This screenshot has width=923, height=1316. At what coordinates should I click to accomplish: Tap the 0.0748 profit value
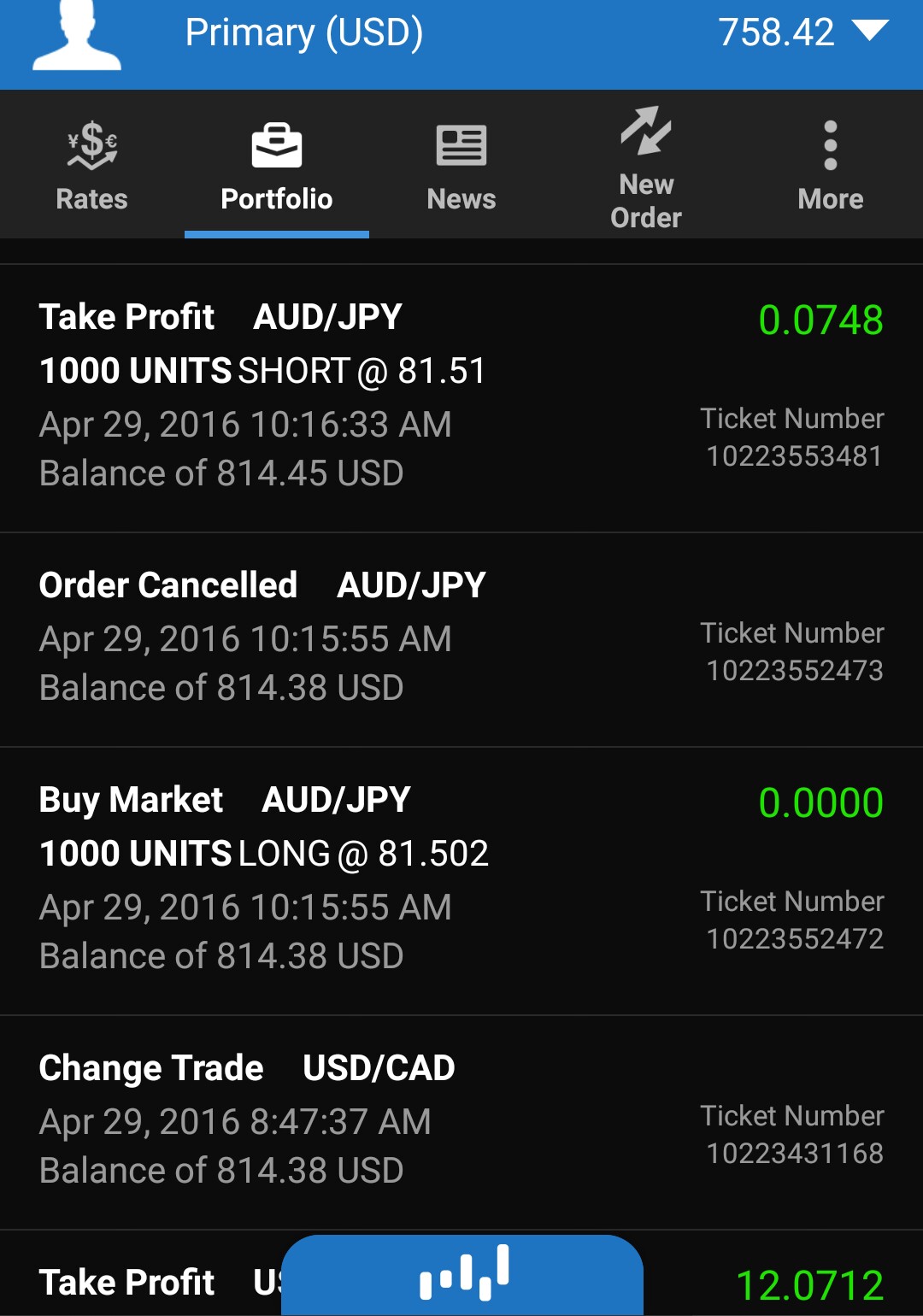coord(820,320)
